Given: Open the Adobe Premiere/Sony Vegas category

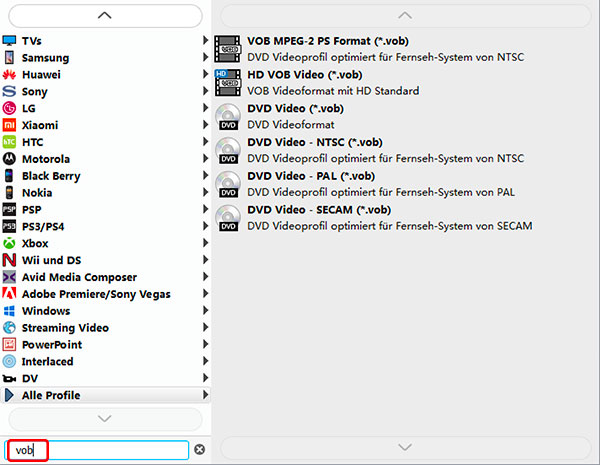Looking at the screenshot, I should point(105,294).
